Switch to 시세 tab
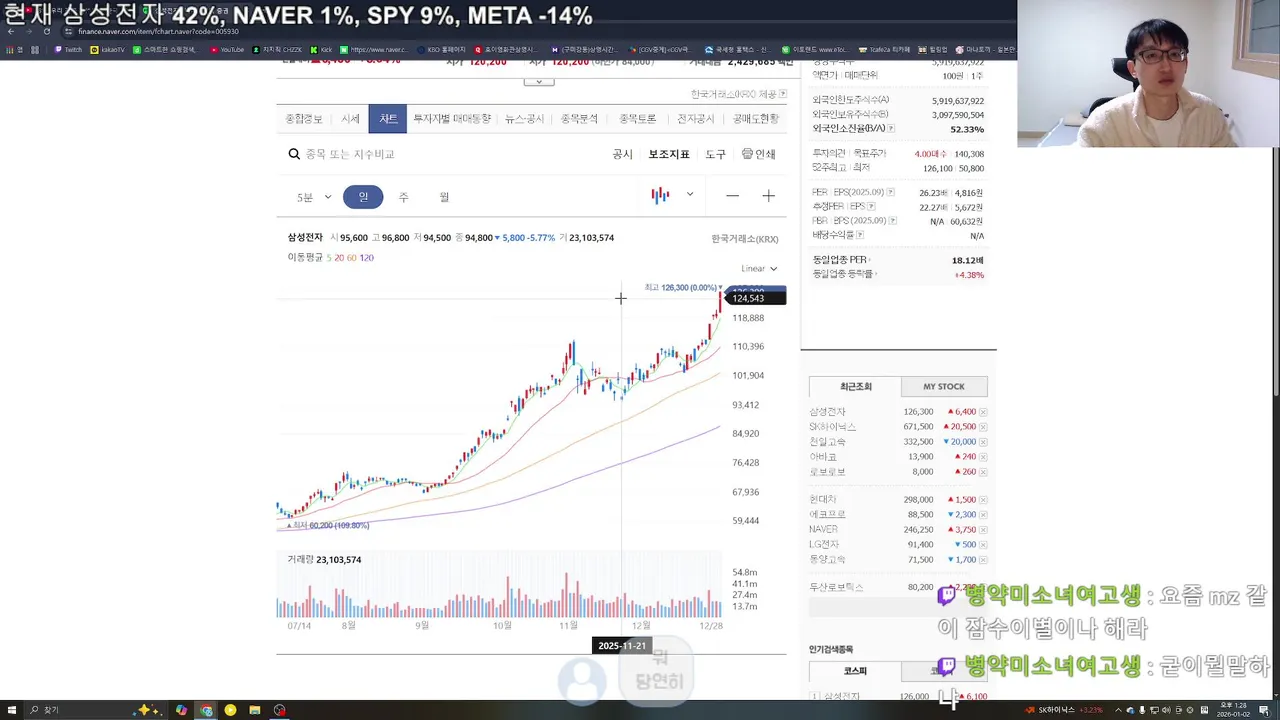1280x720 pixels. click(350, 119)
